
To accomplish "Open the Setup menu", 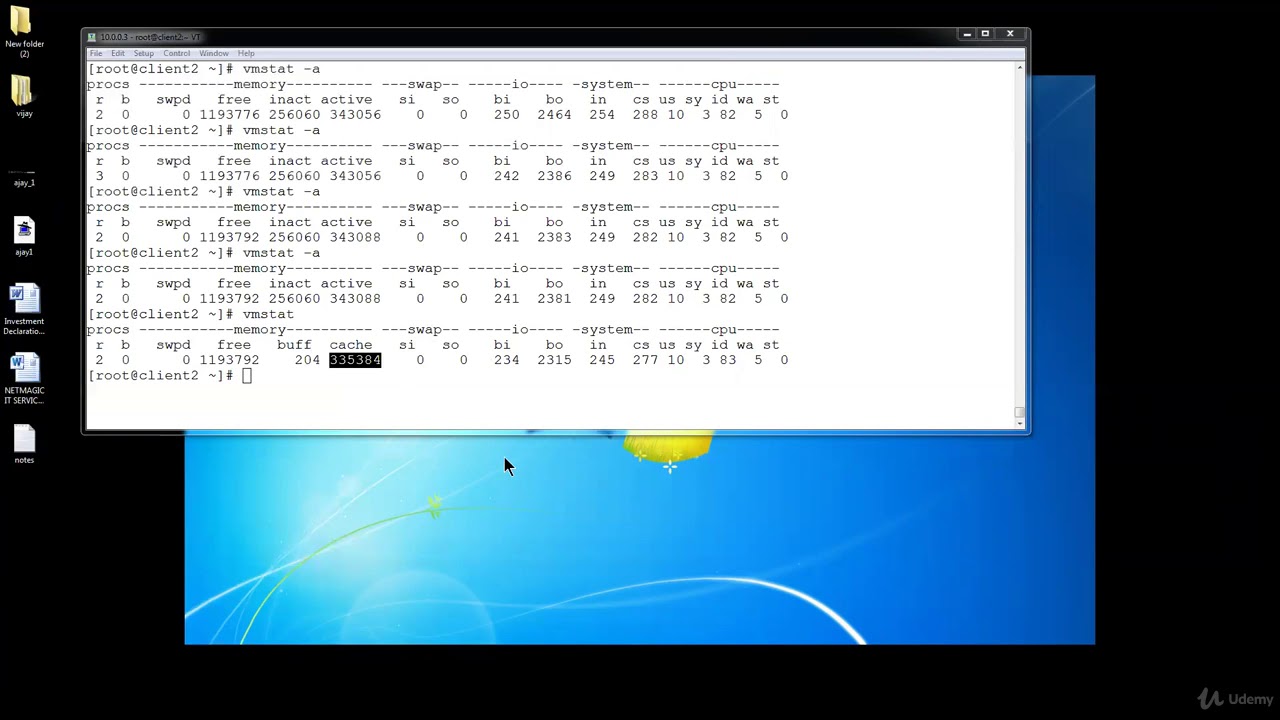I will [144, 53].
